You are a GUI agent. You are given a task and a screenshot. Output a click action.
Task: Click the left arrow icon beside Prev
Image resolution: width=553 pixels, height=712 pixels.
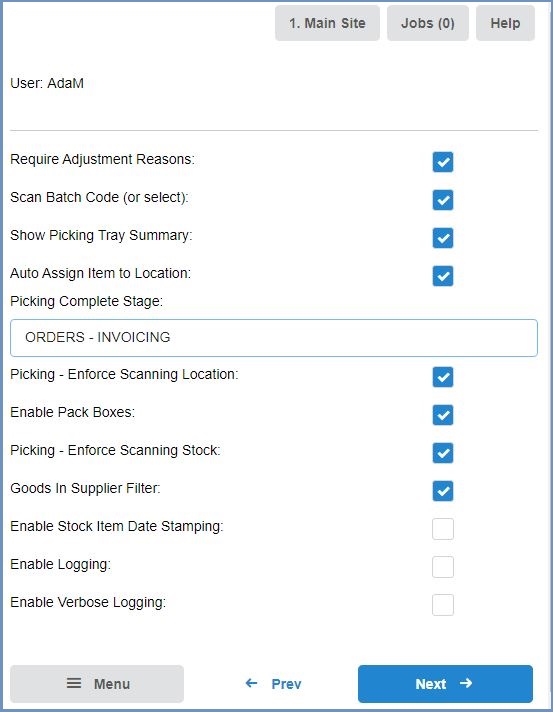click(251, 683)
